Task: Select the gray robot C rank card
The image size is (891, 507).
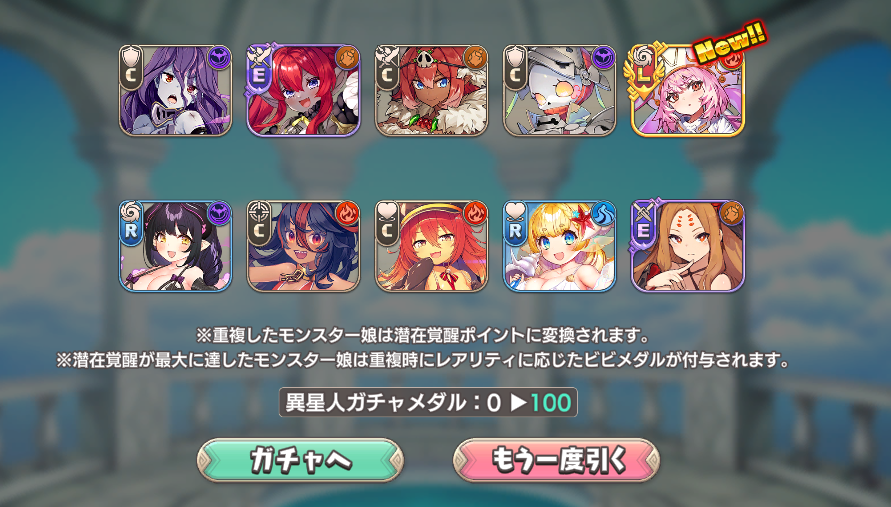Action: coord(560,90)
